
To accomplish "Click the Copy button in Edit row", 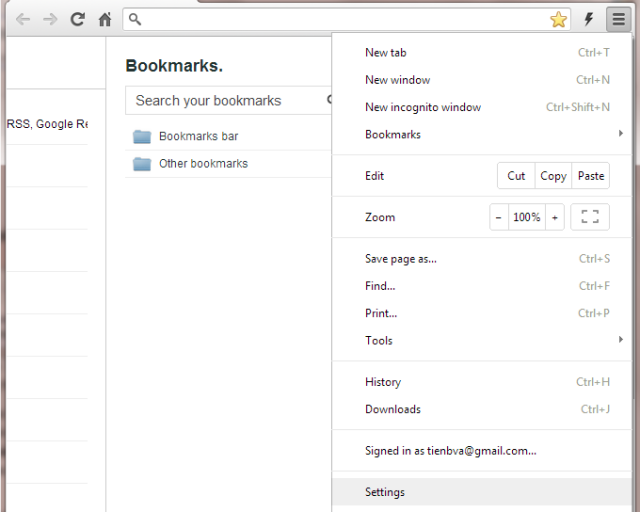I will 553,176.
